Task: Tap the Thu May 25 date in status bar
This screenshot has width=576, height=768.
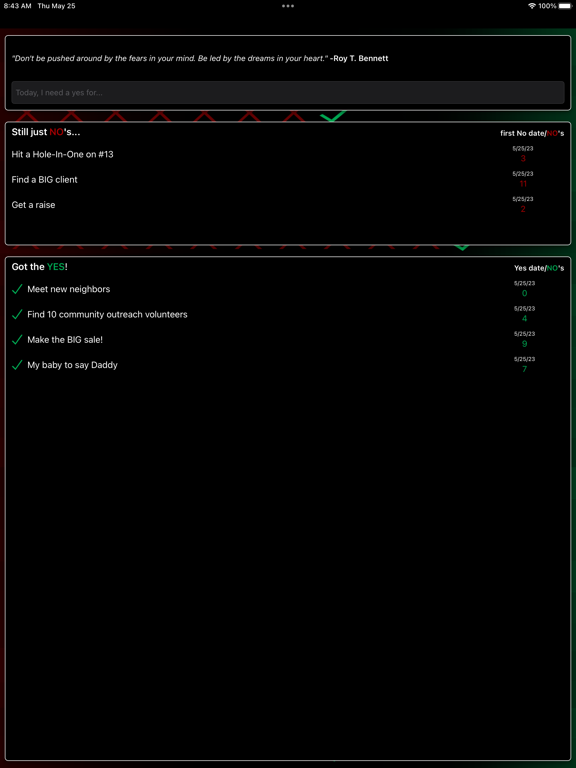Action: coord(56,6)
